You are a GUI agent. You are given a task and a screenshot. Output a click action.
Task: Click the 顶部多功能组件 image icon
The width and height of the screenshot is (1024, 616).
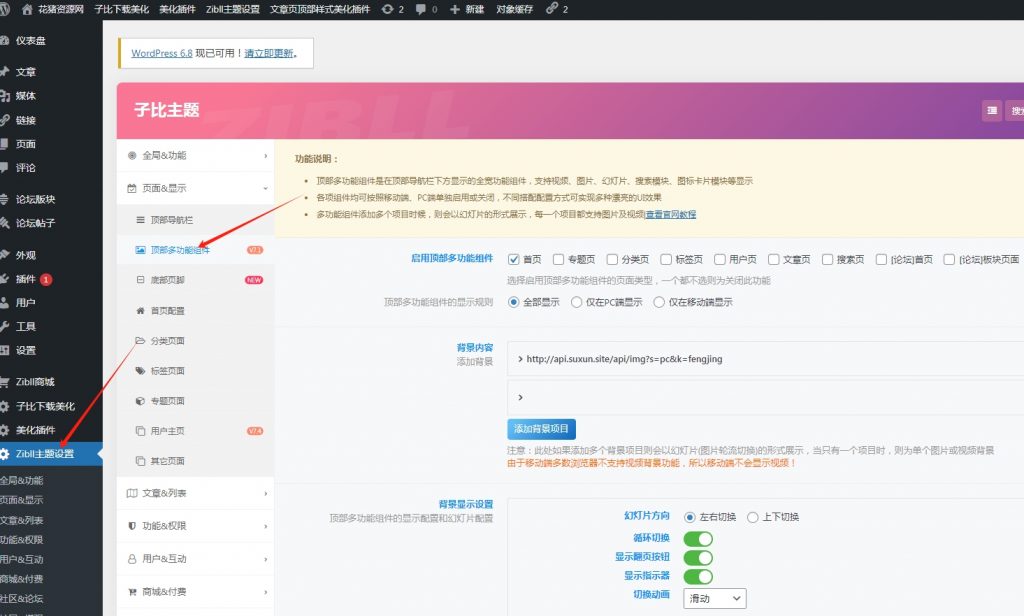[140, 250]
